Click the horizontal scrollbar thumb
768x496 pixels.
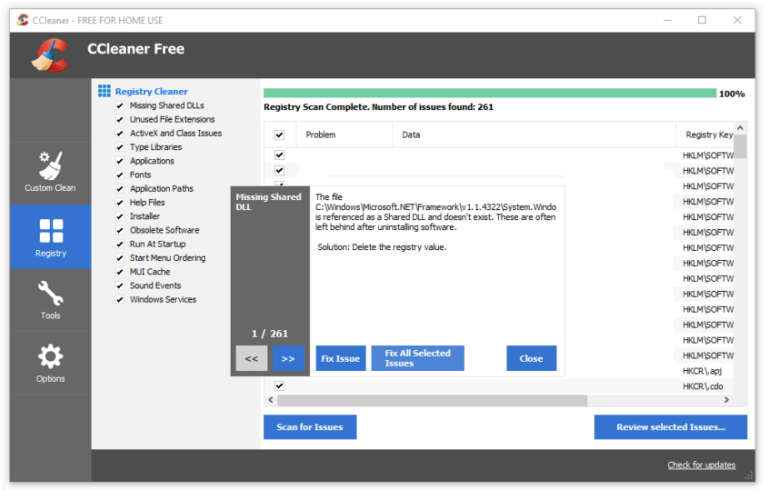tap(432, 401)
